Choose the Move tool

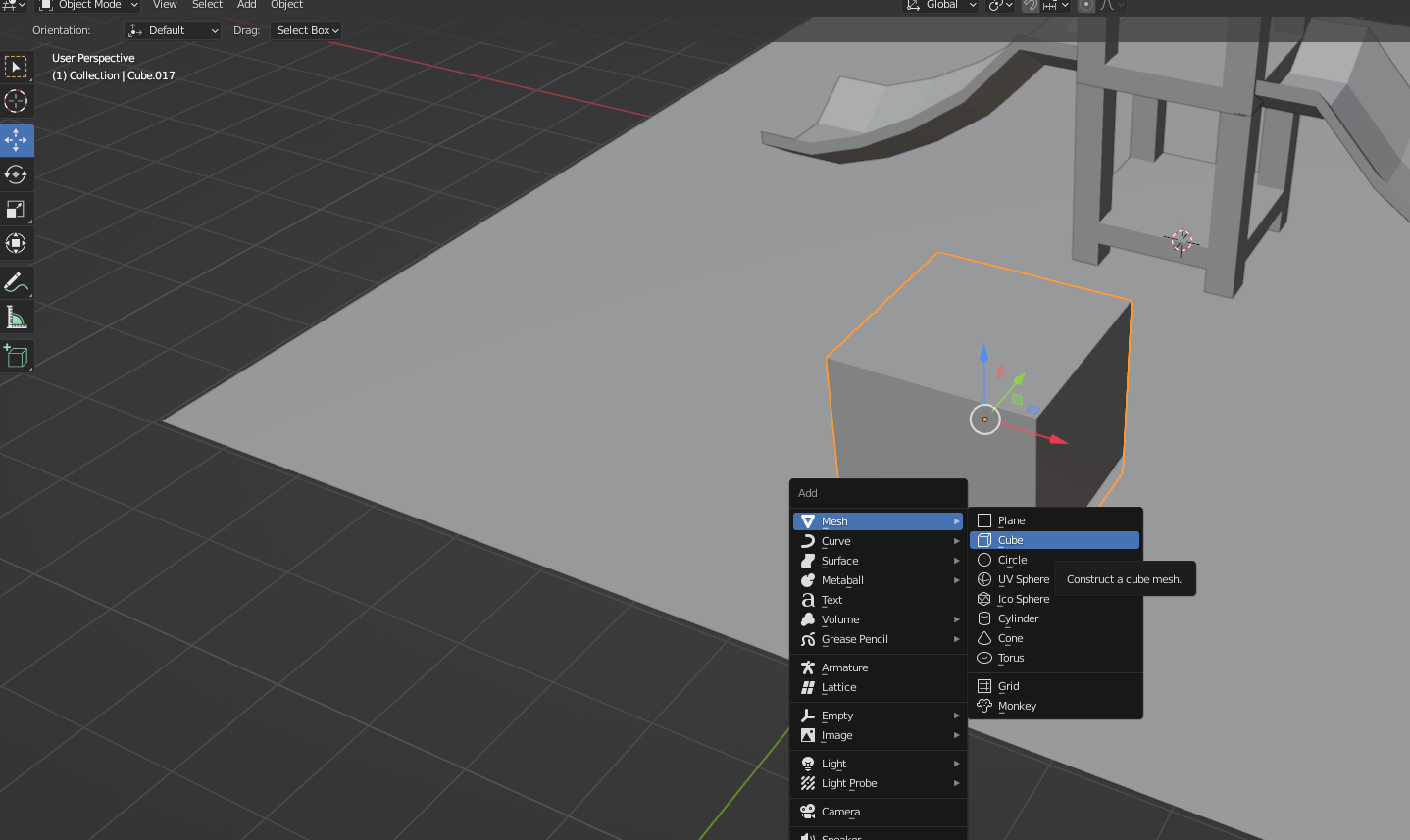16,140
